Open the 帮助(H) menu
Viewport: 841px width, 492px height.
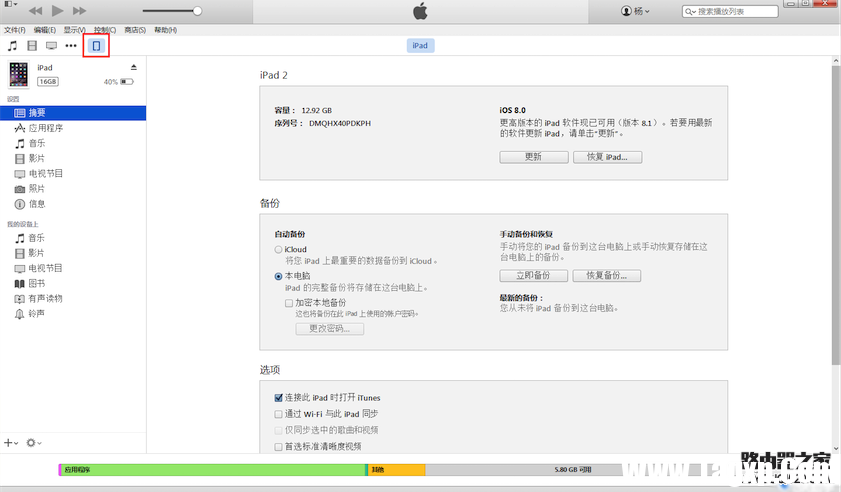pyautogui.click(x=165, y=30)
